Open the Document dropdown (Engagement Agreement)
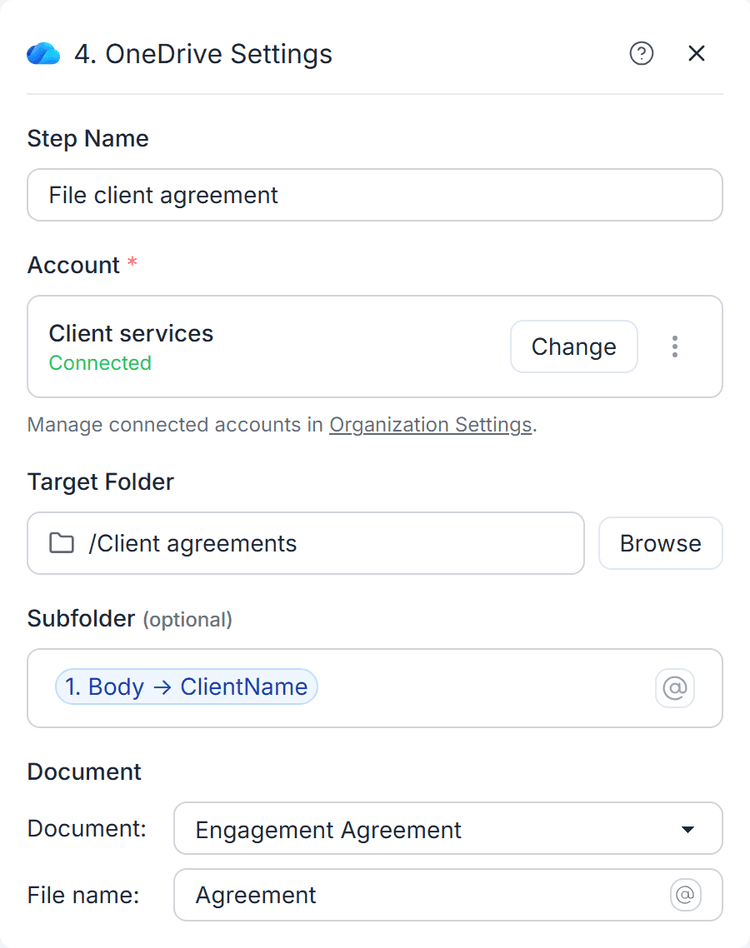 (448, 828)
